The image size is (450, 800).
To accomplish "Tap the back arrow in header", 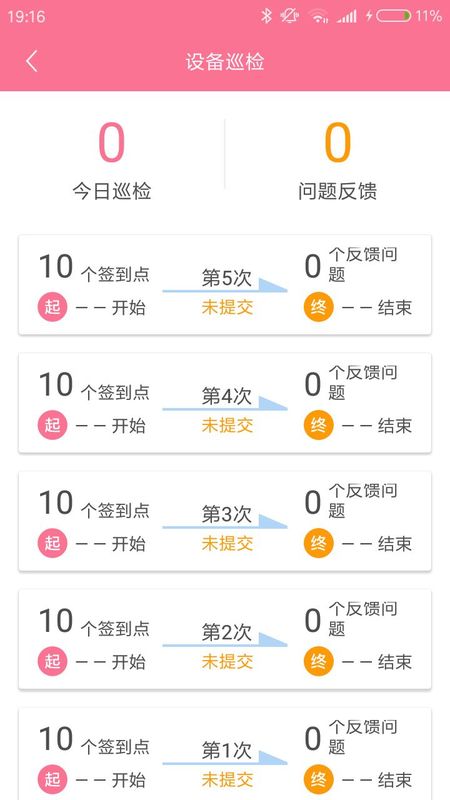I will click(32, 62).
